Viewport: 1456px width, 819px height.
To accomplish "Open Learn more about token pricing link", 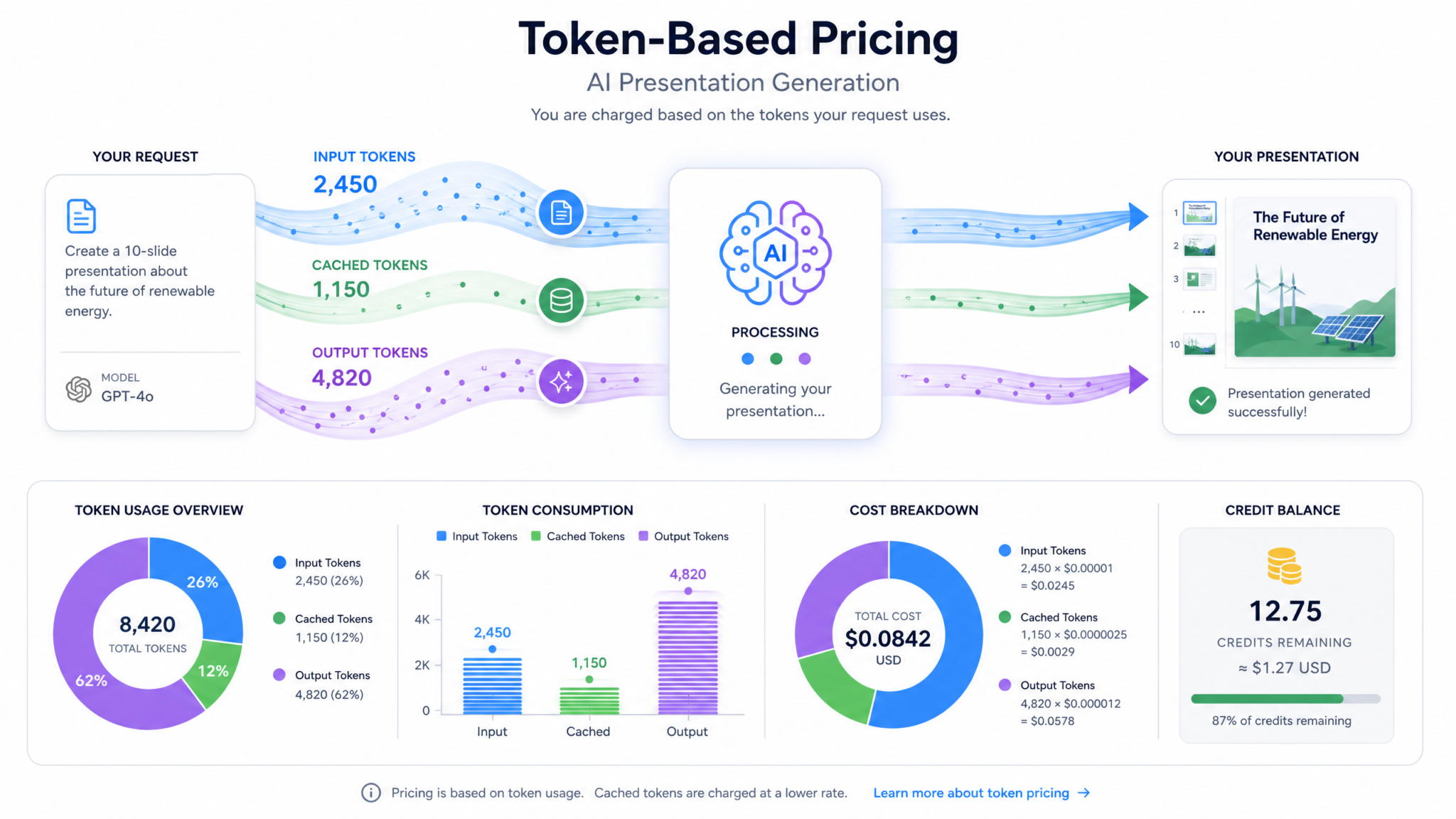I will 971,793.
